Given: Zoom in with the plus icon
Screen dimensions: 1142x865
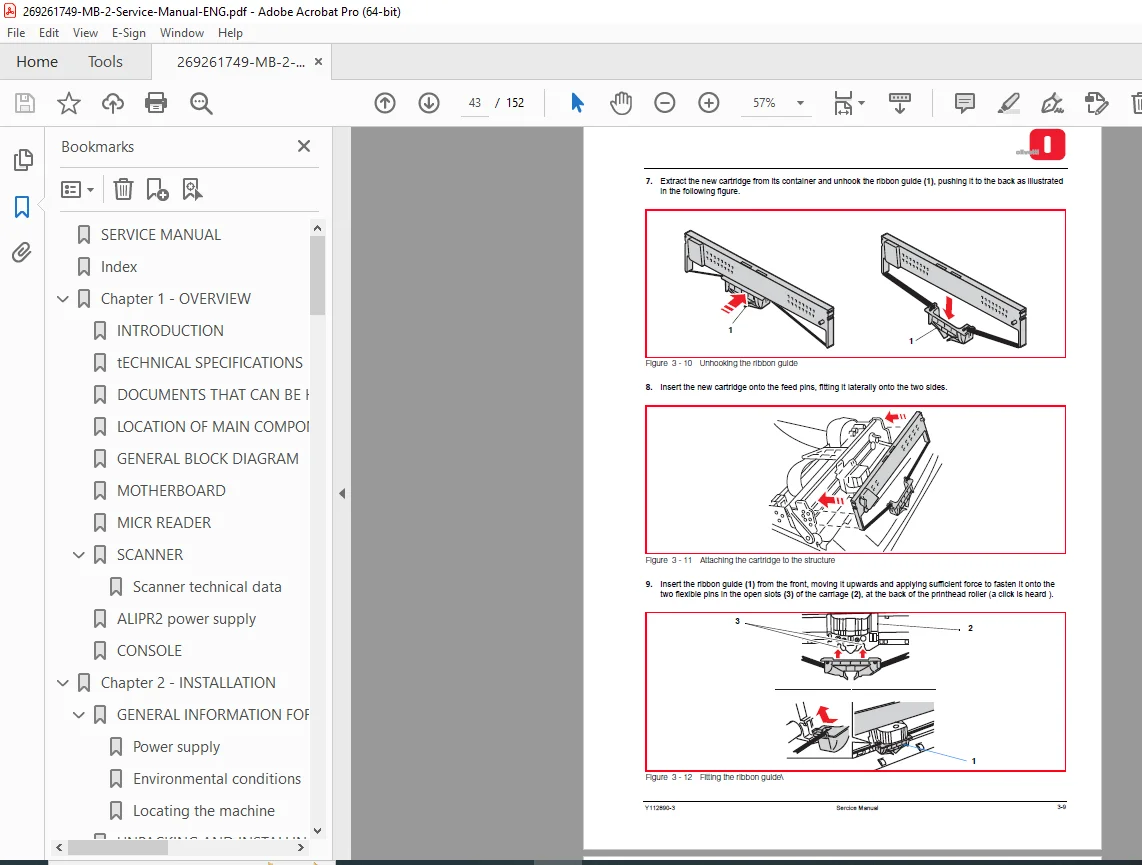Looking at the screenshot, I should (x=708, y=103).
